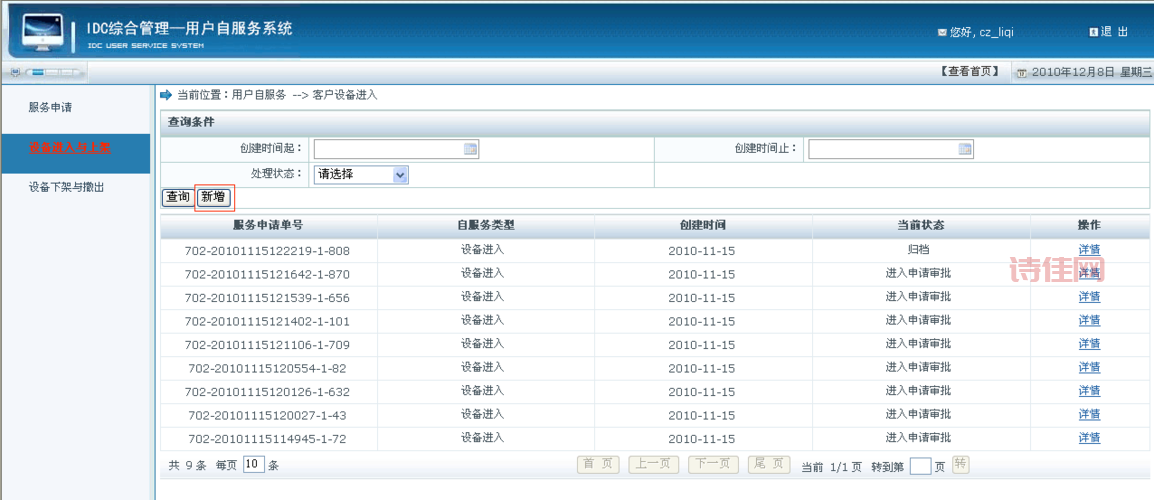Open 详情 for order ending 1-709
The height and width of the screenshot is (500, 1154).
pos(1089,344)
